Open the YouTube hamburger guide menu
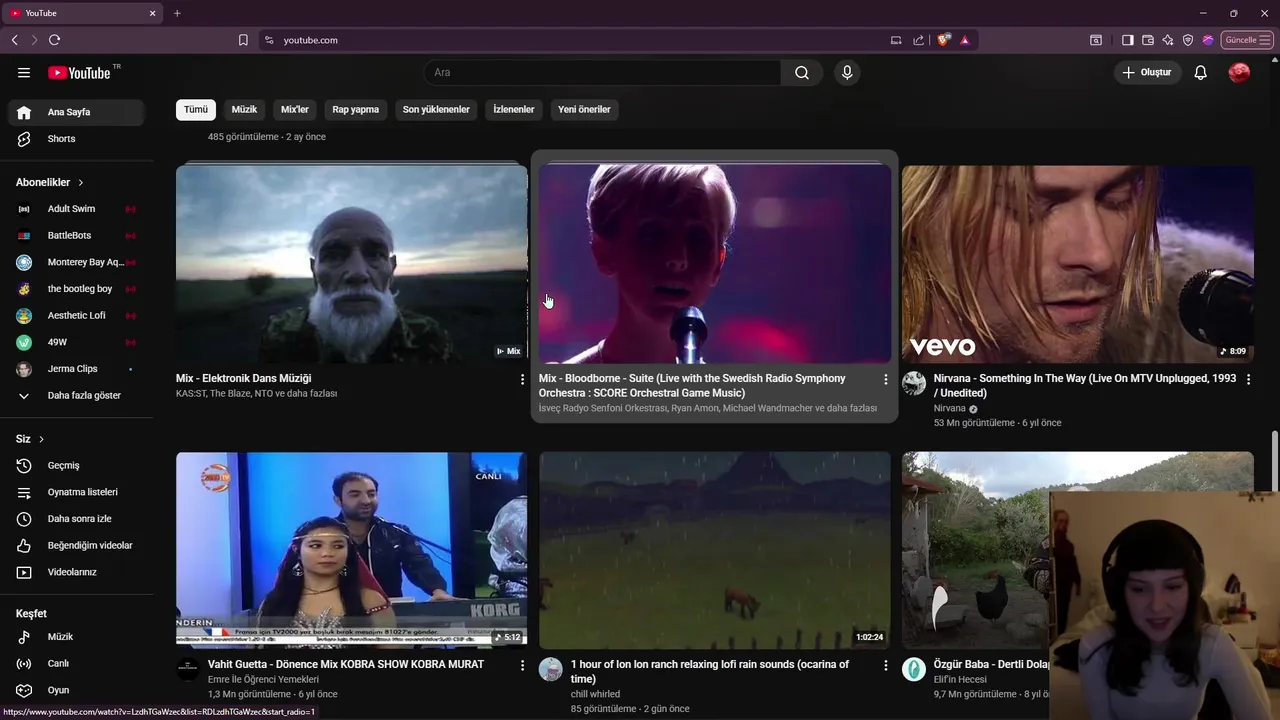 (x=24, y=72)
